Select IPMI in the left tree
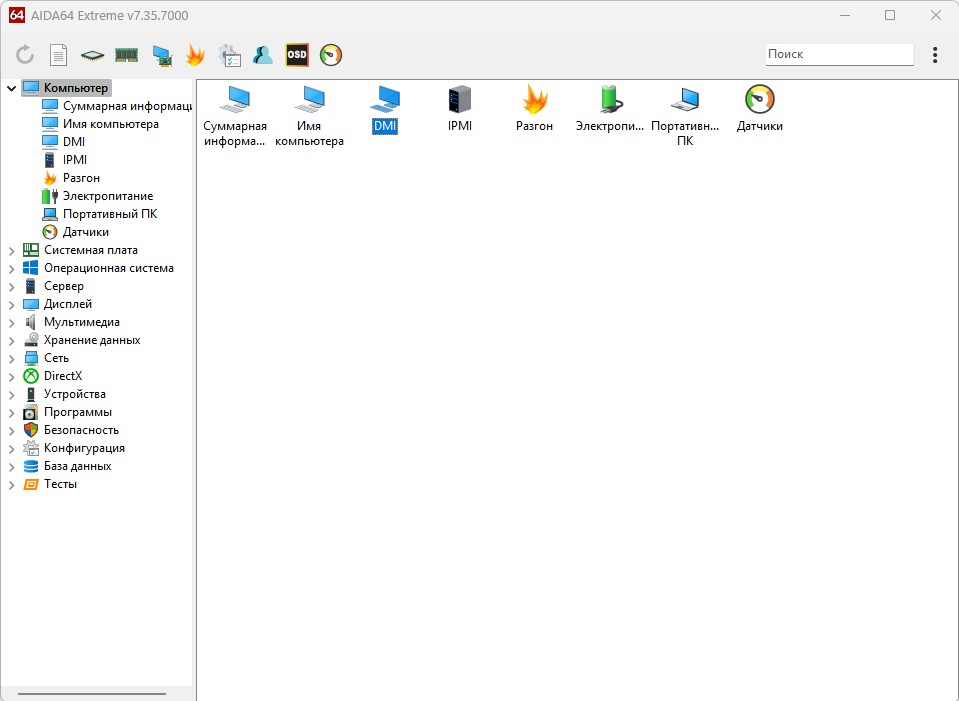Screen dimensions: 959x701 click(65, 160)
